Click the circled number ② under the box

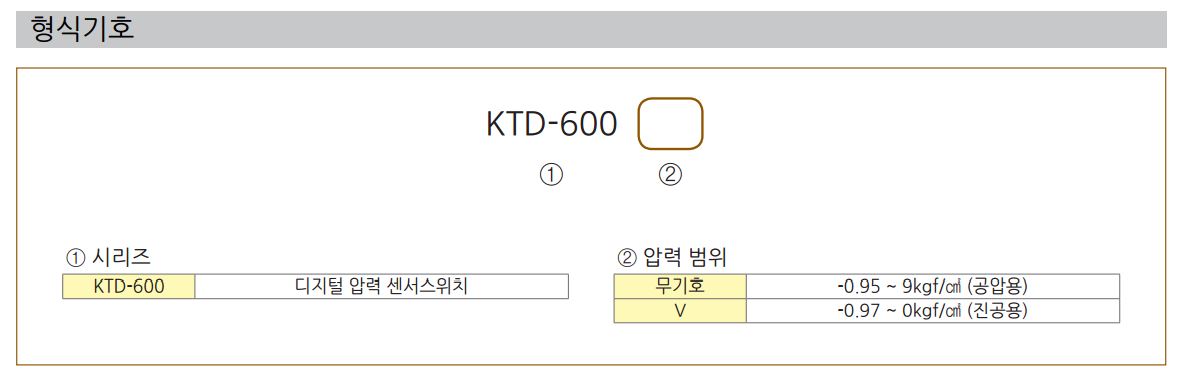(671, 175)
